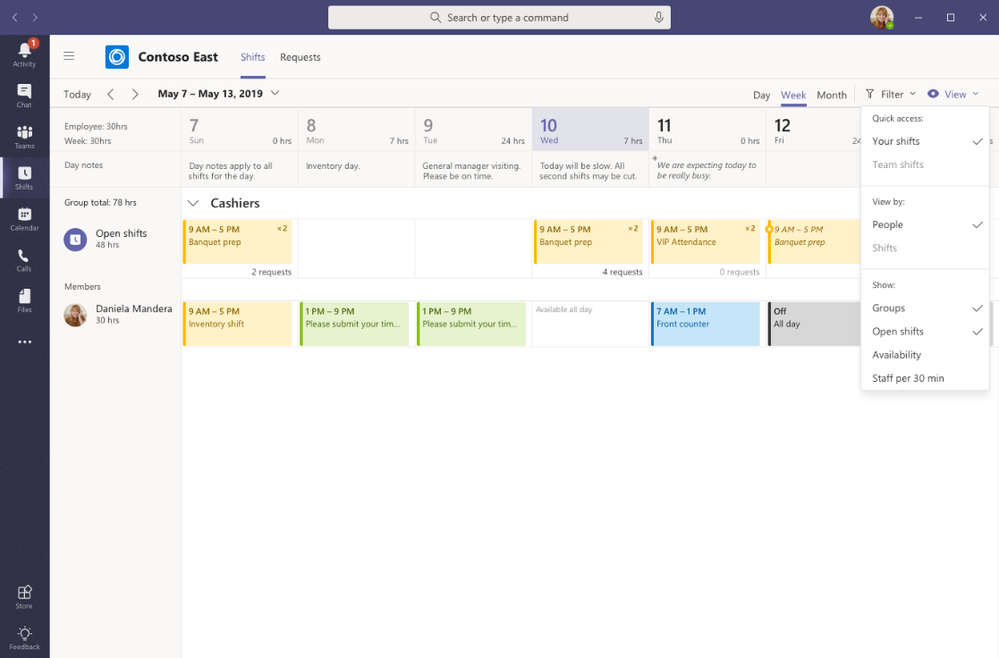This screenshot has height=658, width=999.
Task: Select View by Shifts option
Action: 924,248
